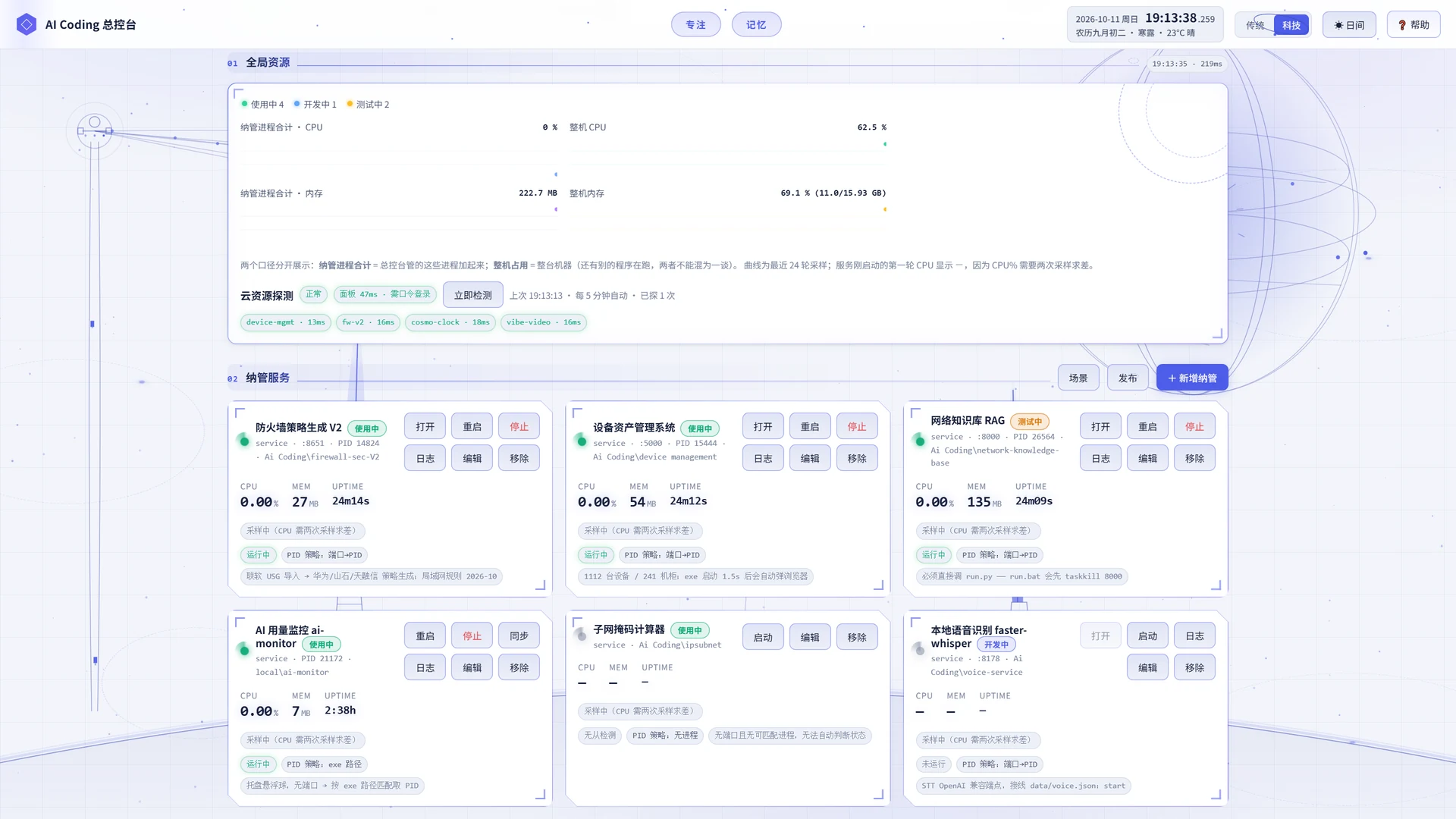Click green status dot of 防火墙策略生成 V2
This screenshot has height=819, width=1456.
click(x=244, y=441)
